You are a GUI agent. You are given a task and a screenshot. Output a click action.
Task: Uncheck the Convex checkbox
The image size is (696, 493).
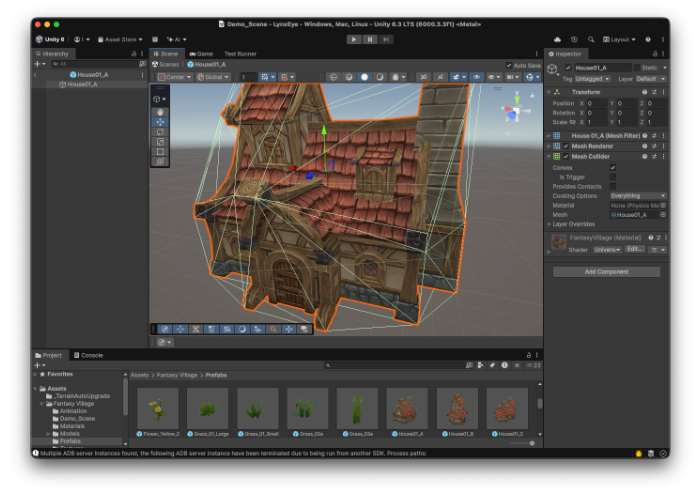(x=613, y=168)
